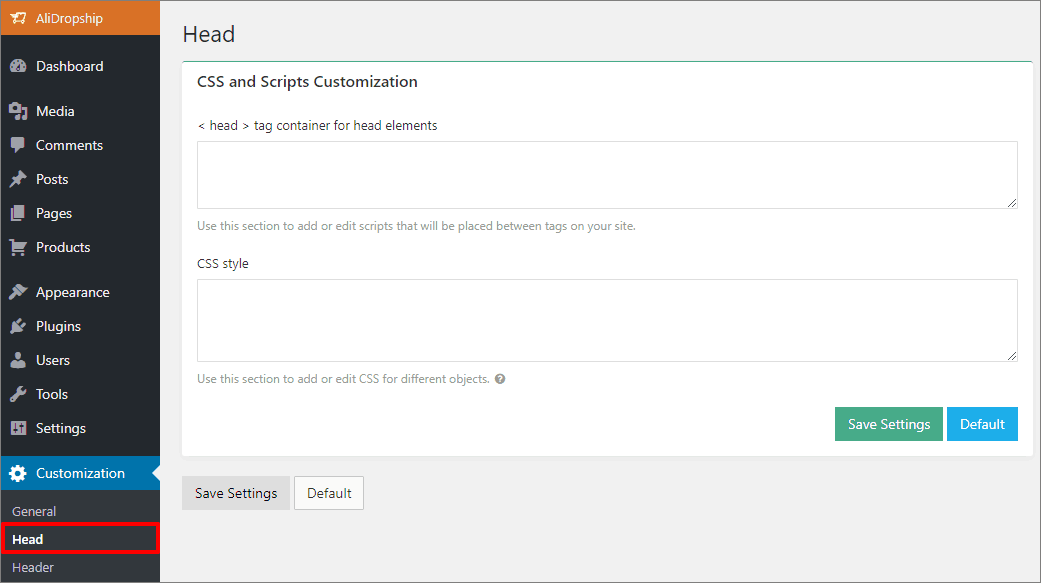Click the 'CSS style' field label
Image resolution: width=1041 pixels, height=583 pixels.
point(222,264)
